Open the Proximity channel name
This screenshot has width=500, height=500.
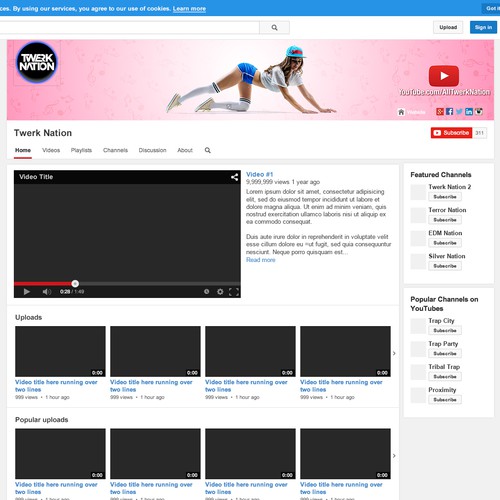click(442, 390)
